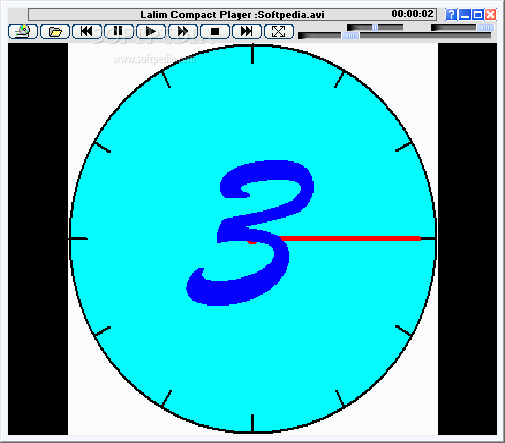Click the open disc icon button
The width and height of the screenshot is (505, 443).
pyautogui.click(x=23, y=31)
